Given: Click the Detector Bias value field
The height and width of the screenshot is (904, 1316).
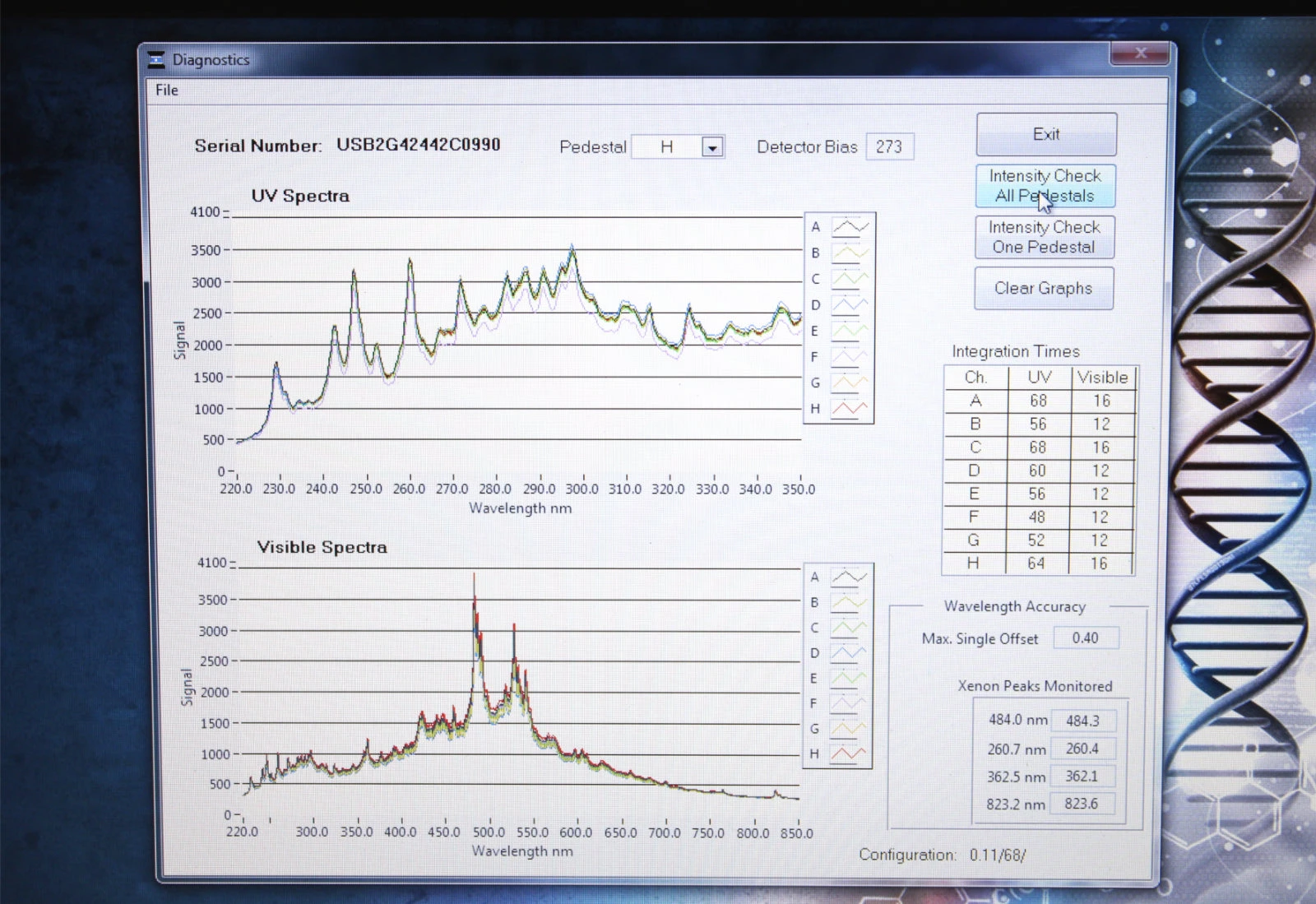Looking at the screenshot, I should 889,147.
